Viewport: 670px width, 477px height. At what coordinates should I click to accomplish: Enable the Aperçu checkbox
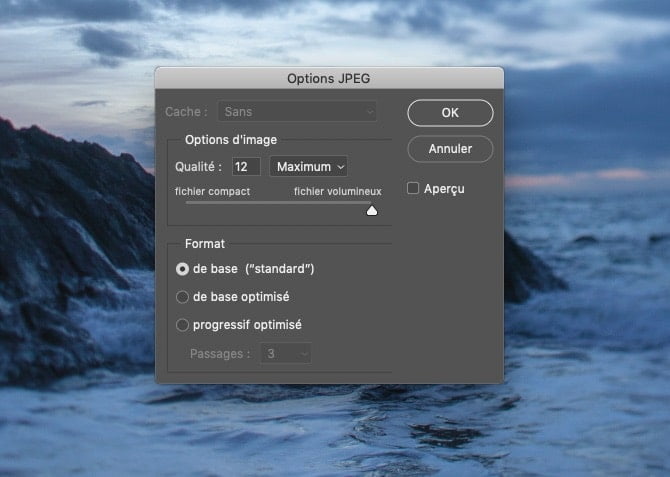pos(414,188)
